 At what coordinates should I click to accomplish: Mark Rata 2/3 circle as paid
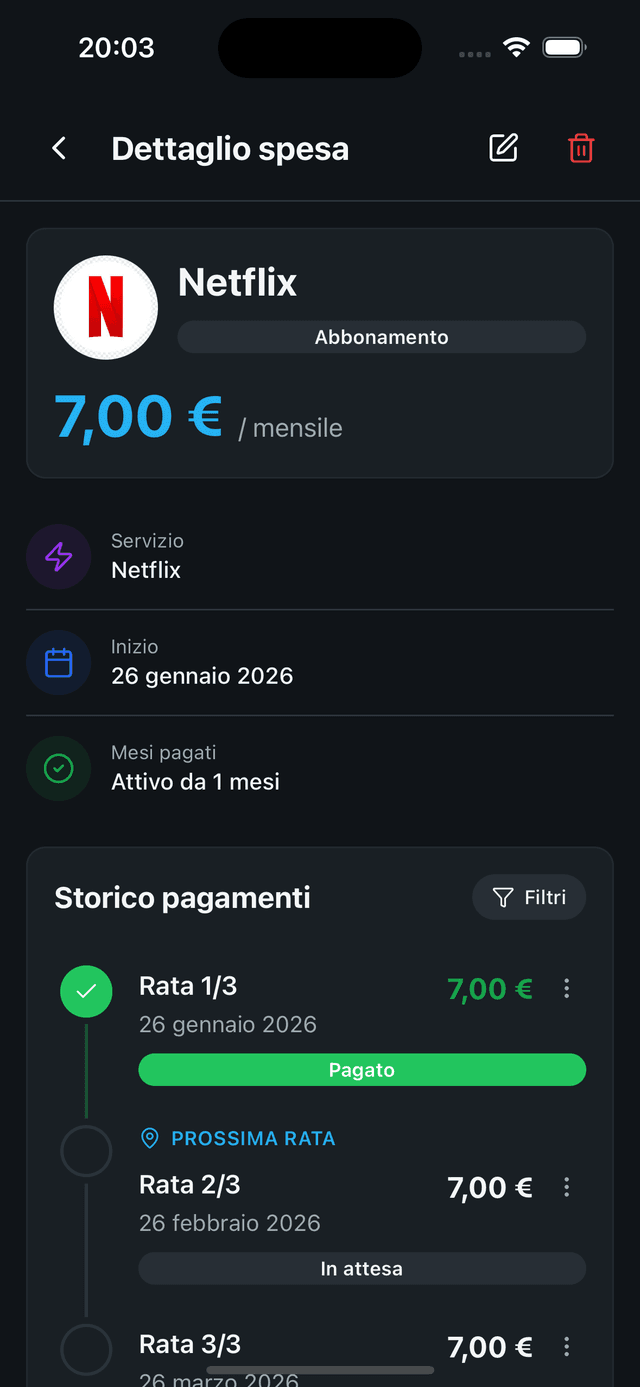[86, 1151]
